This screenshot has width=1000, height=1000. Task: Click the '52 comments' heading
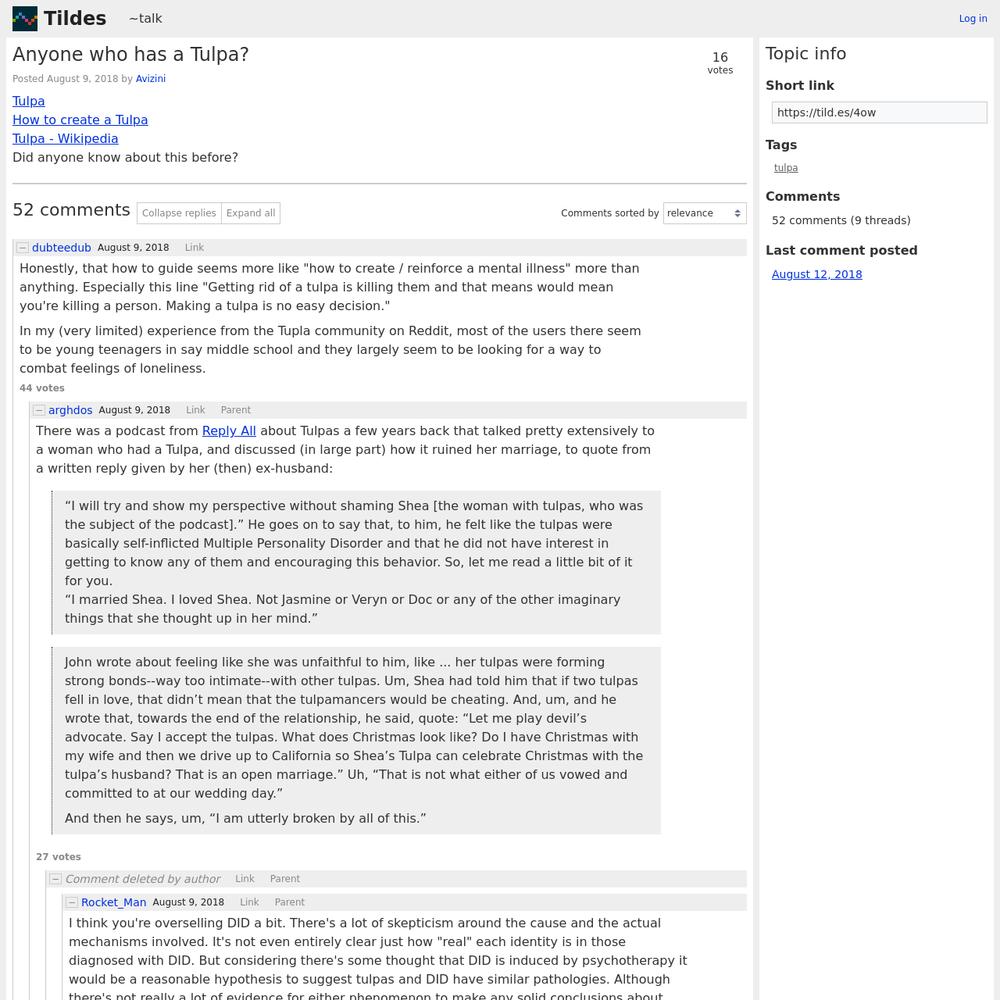point(71,210)
